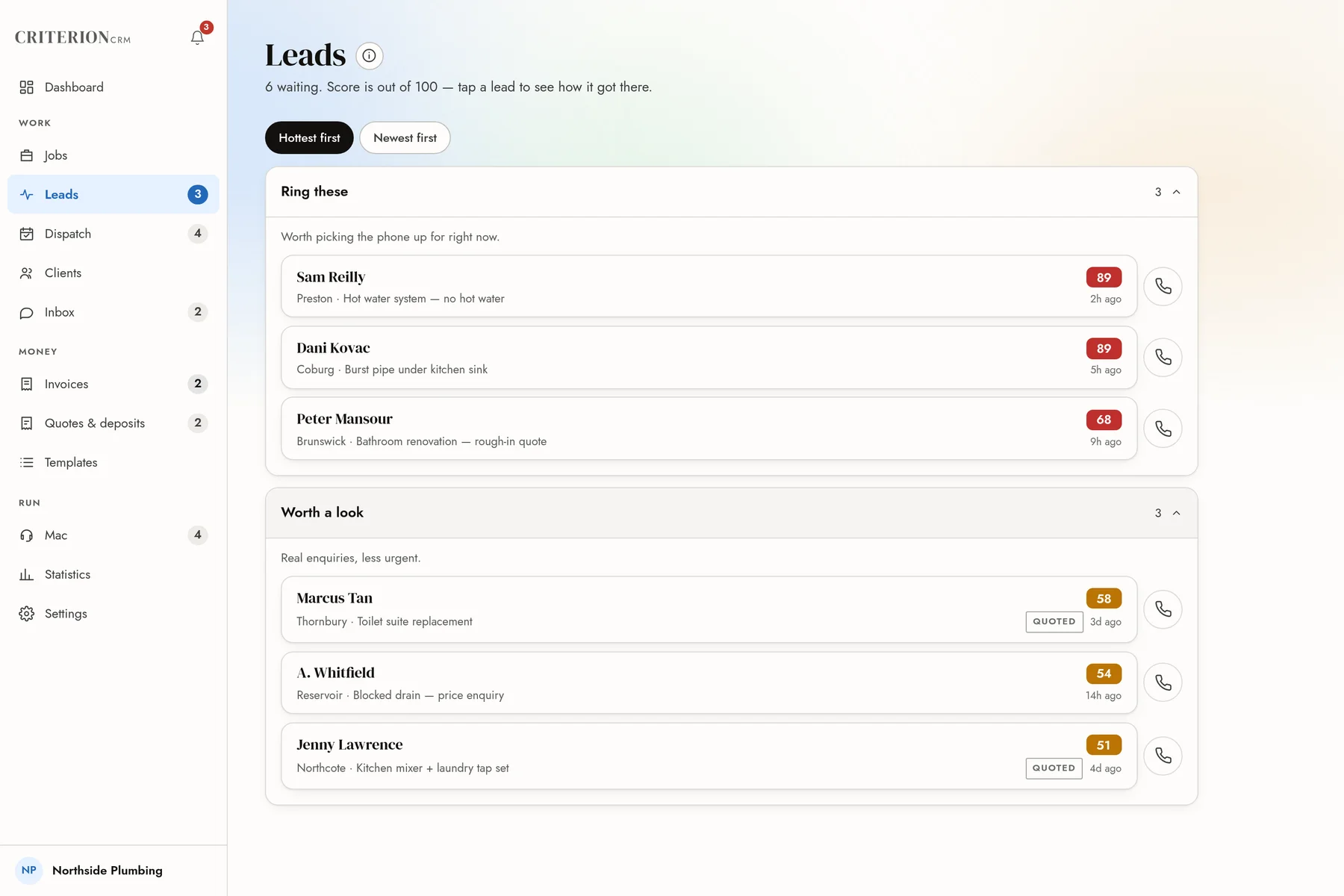Screen dimensions: 1344x896
Task: Click the info icon beside Leads title
Action: [x=369, y=55]
